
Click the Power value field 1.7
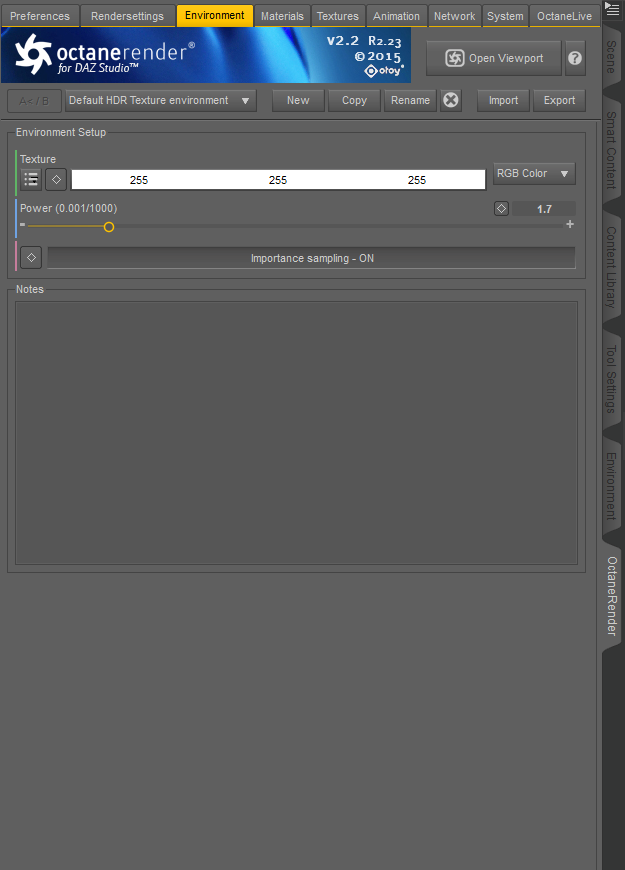(544, 209)
